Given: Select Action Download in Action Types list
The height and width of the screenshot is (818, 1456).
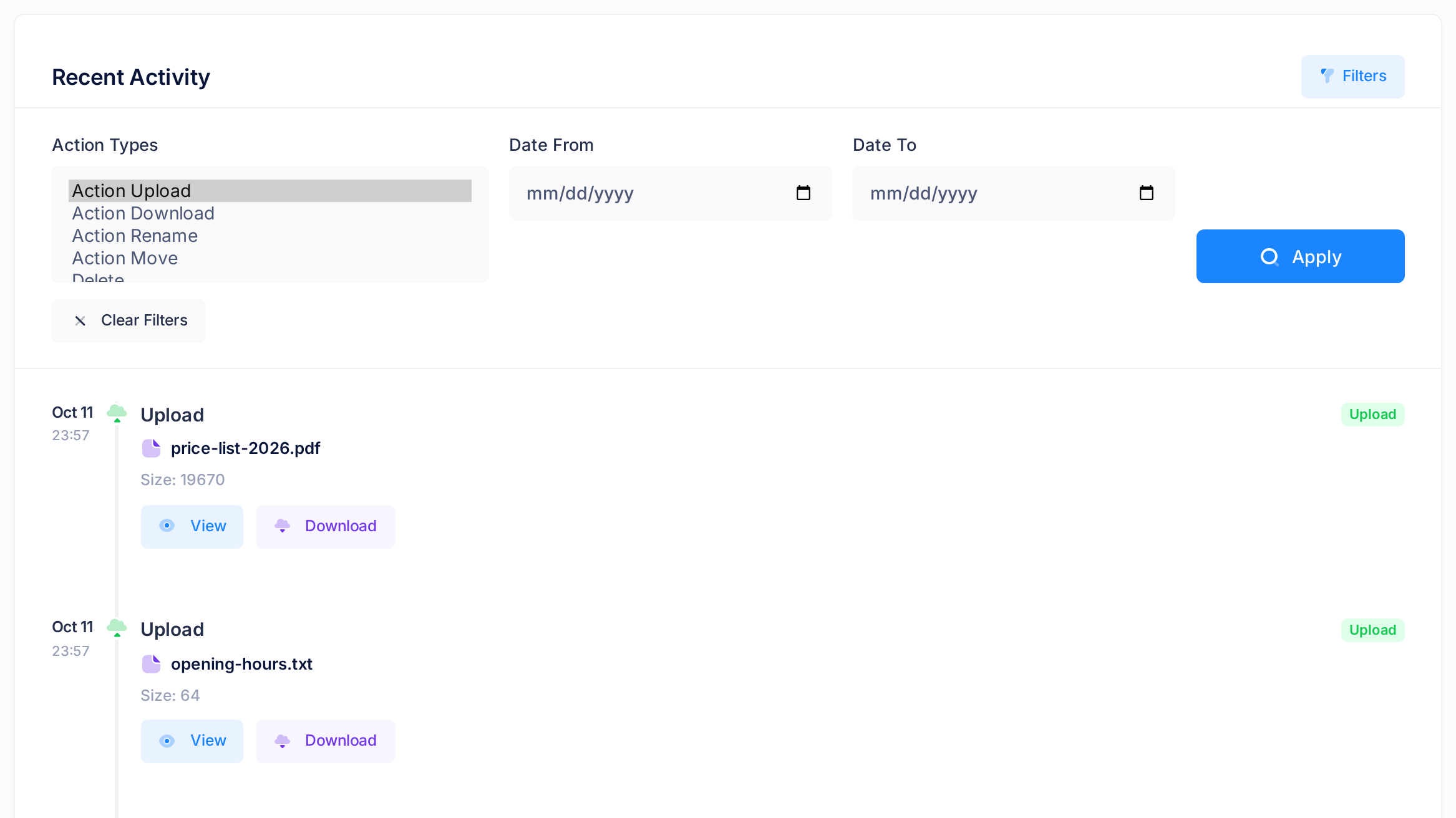Looking at the screenshot, I should (270, 213).
